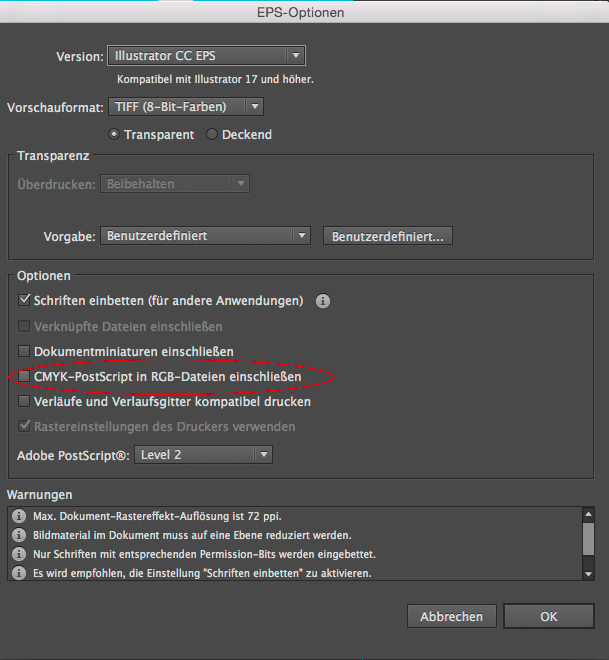Select the Deckend radio button
Screen dimensions: 609x660
point(212,135)
